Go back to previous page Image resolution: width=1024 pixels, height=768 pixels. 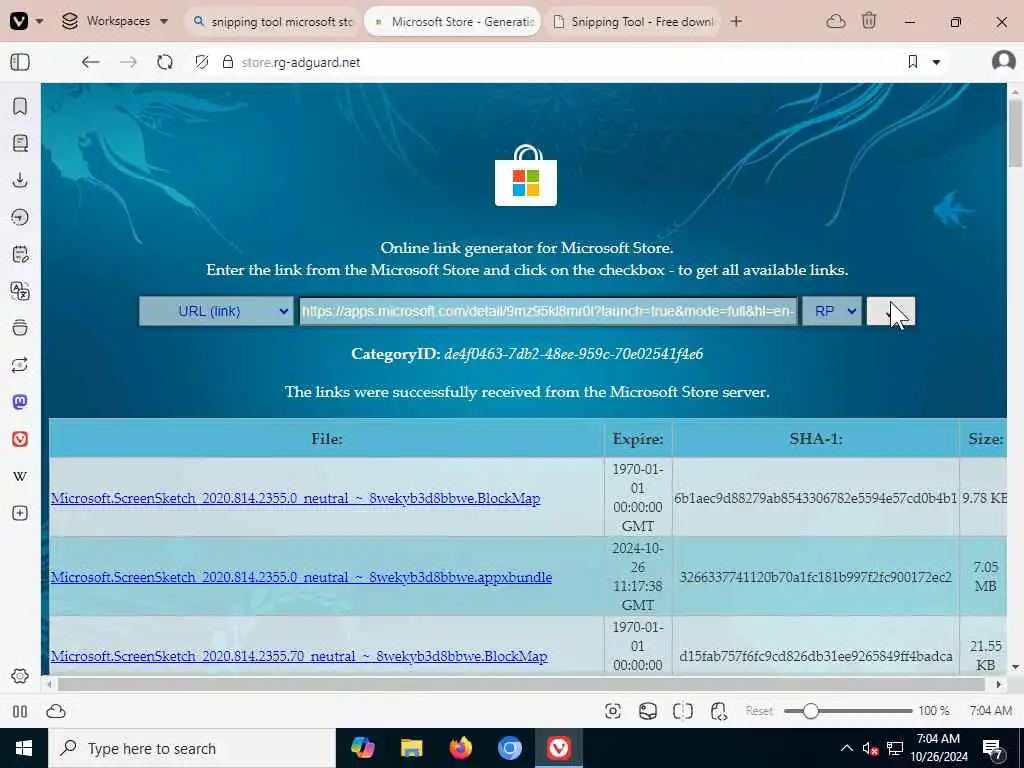90,62
